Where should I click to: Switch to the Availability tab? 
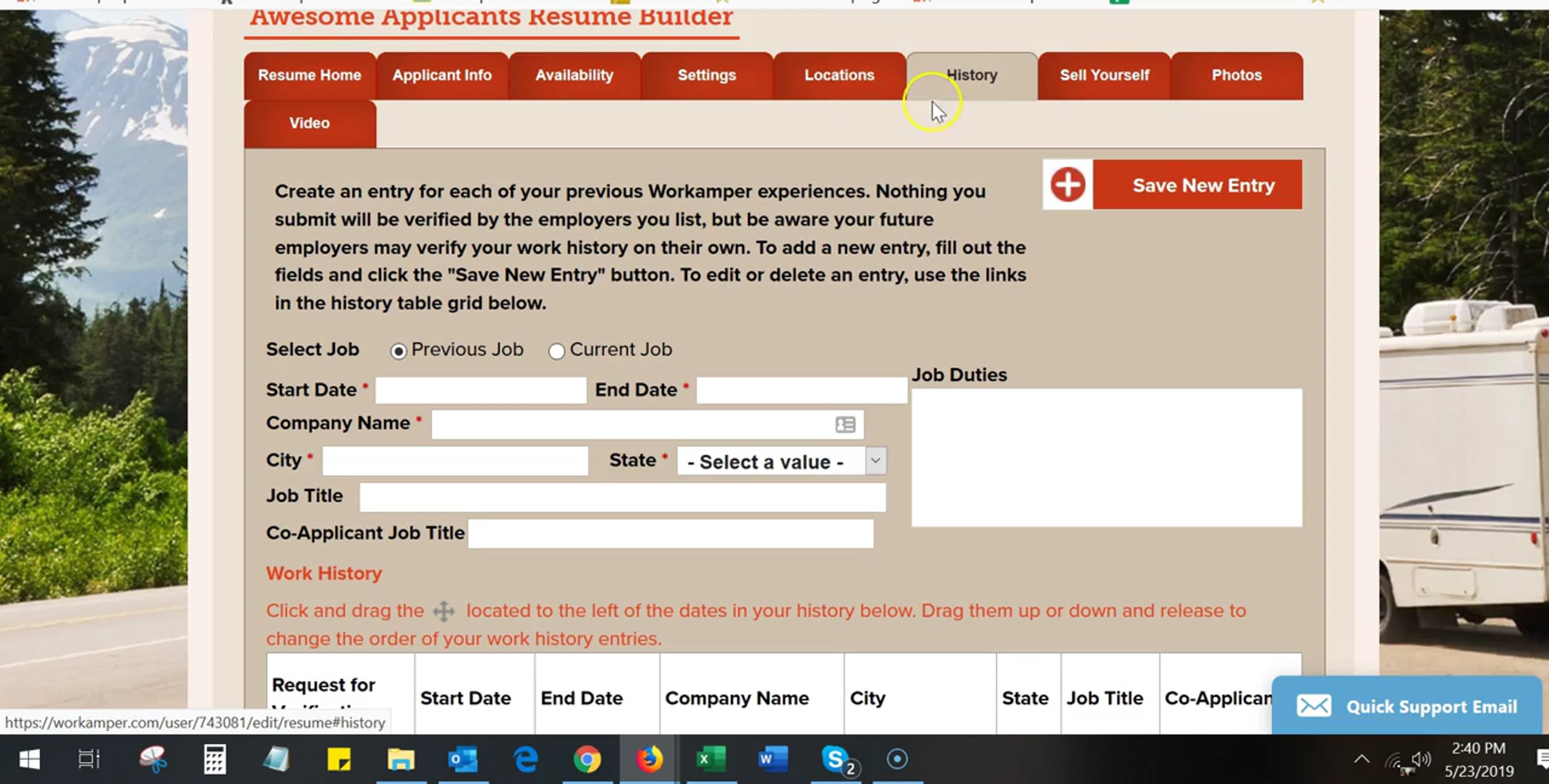coord(574,75)
